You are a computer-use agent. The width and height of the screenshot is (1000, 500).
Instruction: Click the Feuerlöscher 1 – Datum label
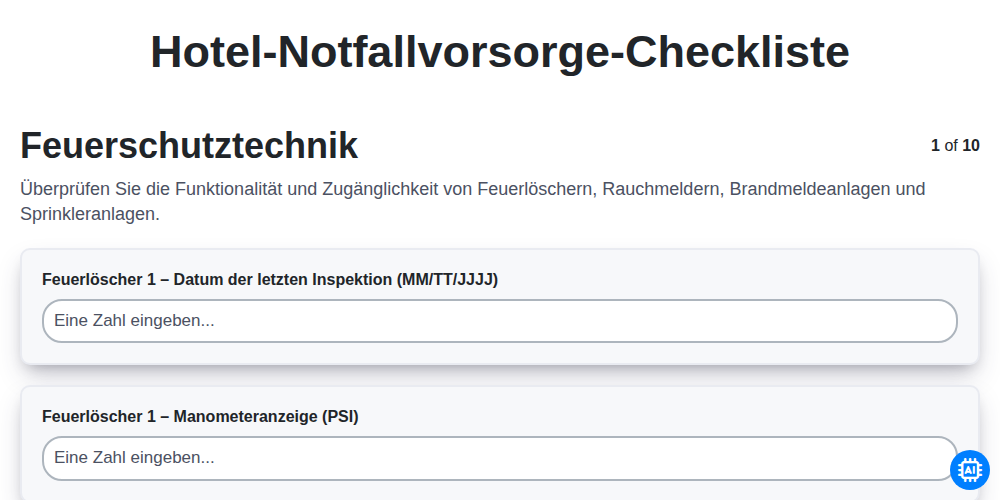pos(270,279)
